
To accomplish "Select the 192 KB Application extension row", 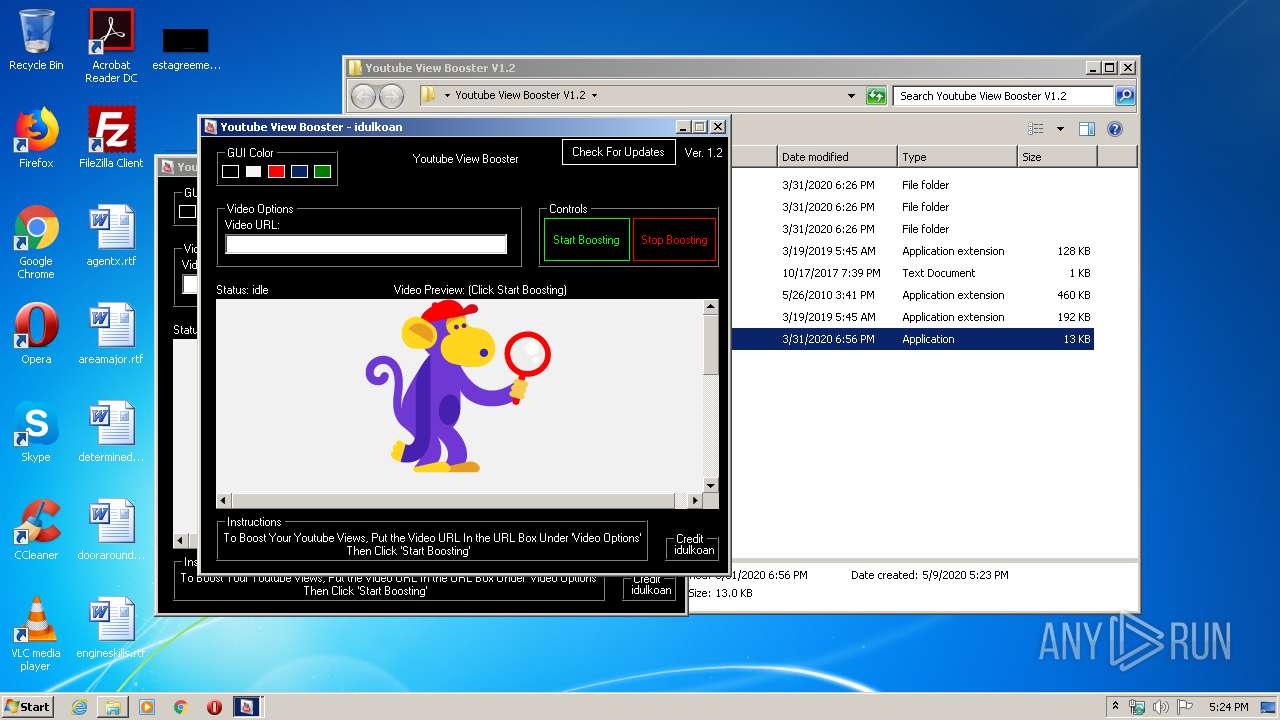I will [x=912, y=317].
